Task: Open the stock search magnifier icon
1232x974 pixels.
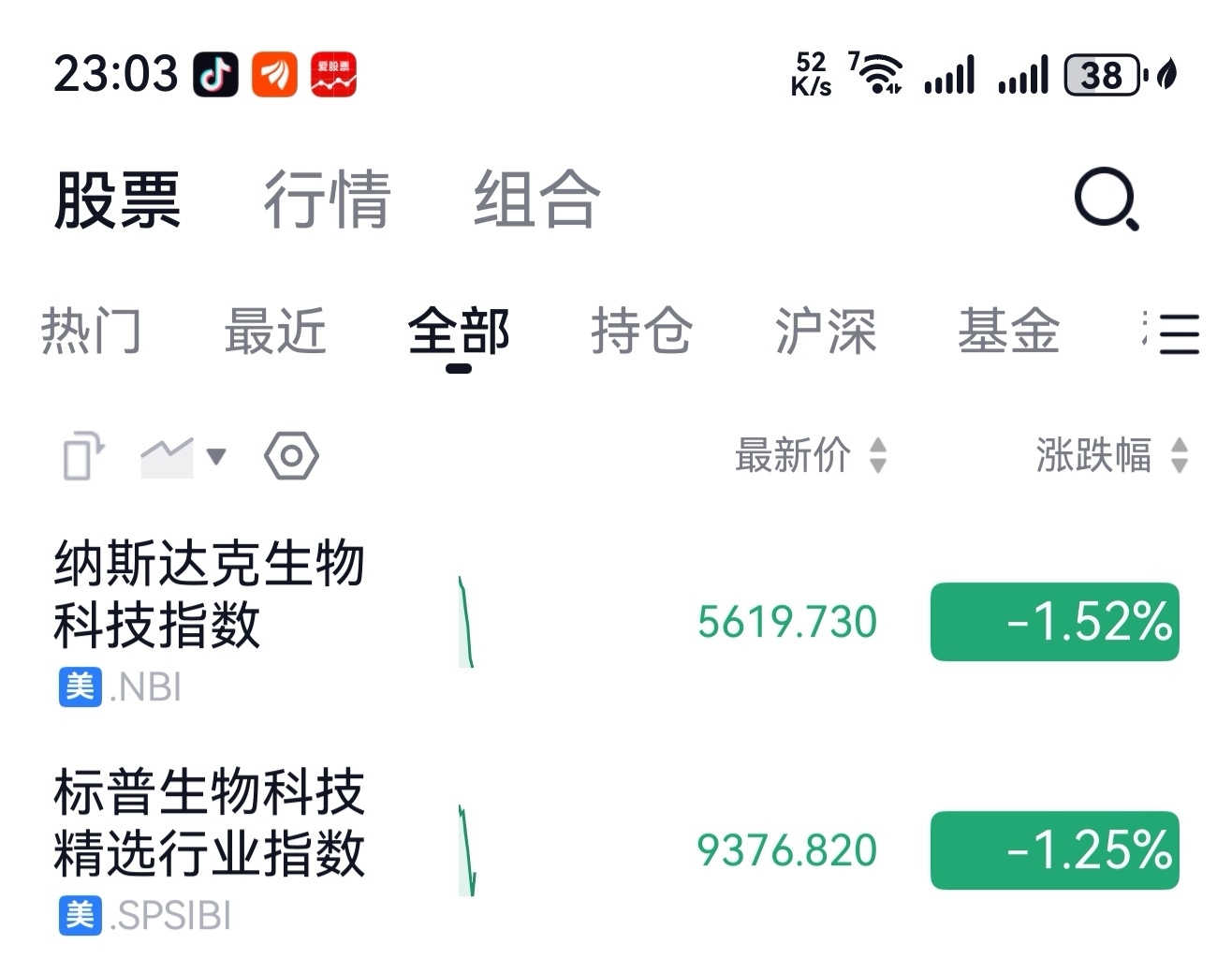Action: 1106,199
